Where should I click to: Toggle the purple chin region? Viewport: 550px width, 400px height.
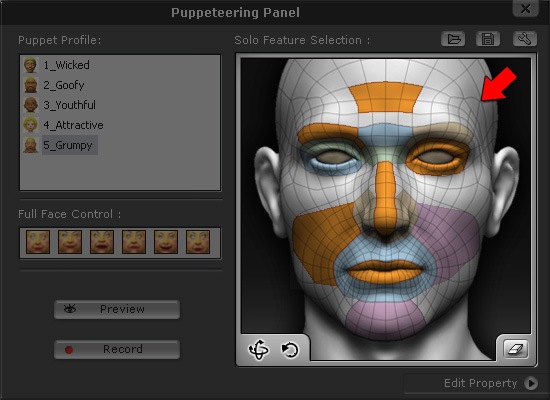coord(385,320)
